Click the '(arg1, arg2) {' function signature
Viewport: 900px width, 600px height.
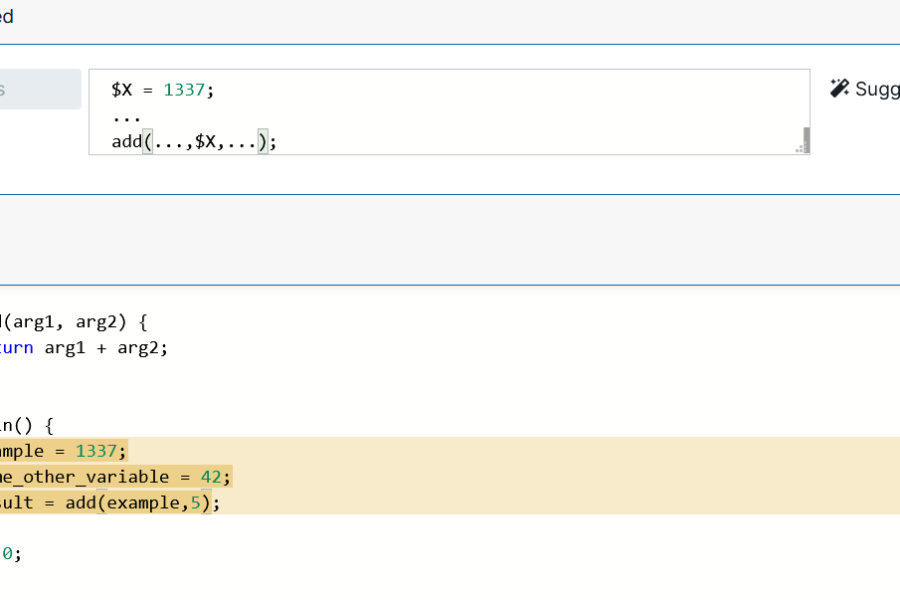[x=74, y=322]
